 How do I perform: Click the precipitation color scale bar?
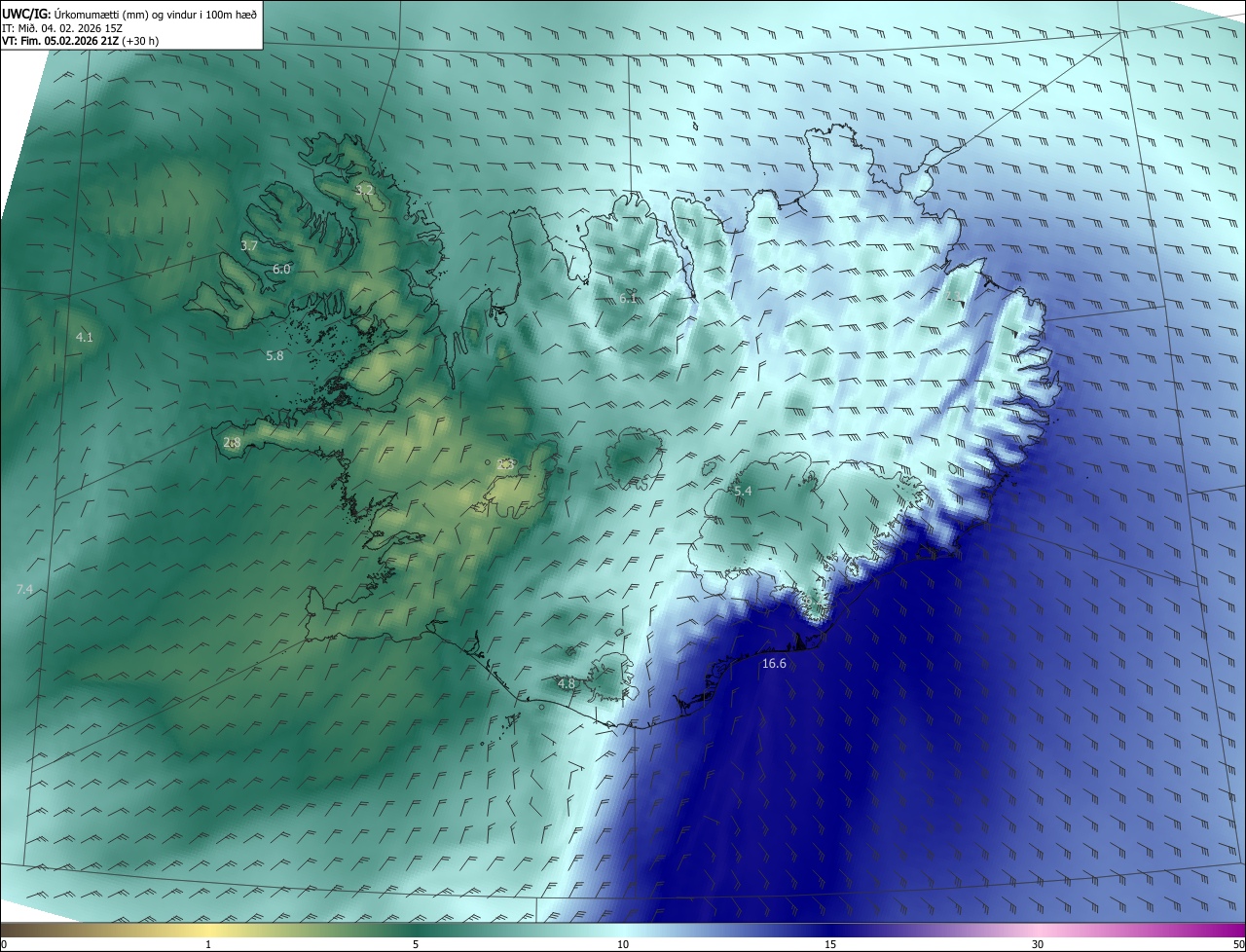click(x=623, y=931)
